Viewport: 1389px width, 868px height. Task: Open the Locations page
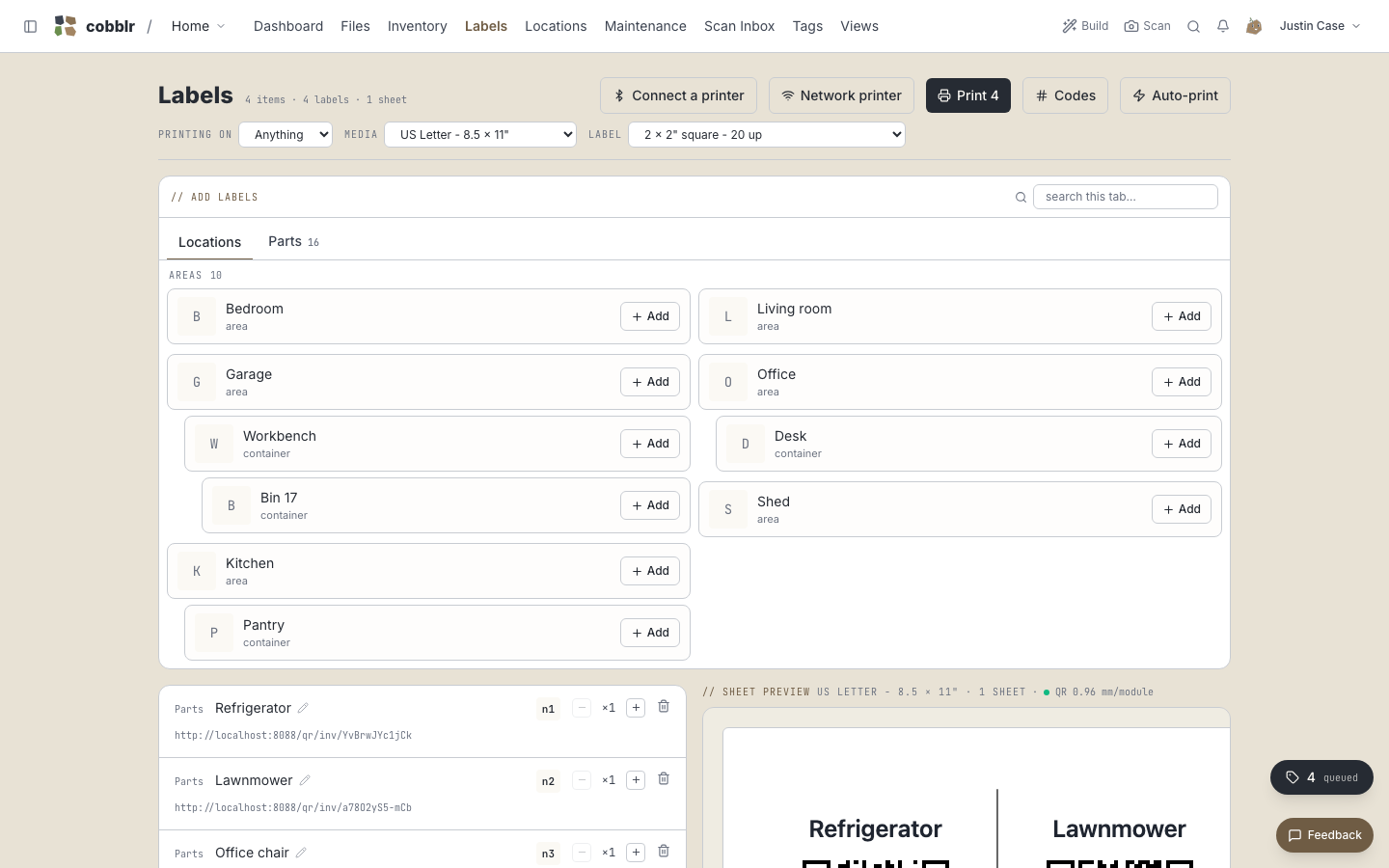(x=556, y=26)
